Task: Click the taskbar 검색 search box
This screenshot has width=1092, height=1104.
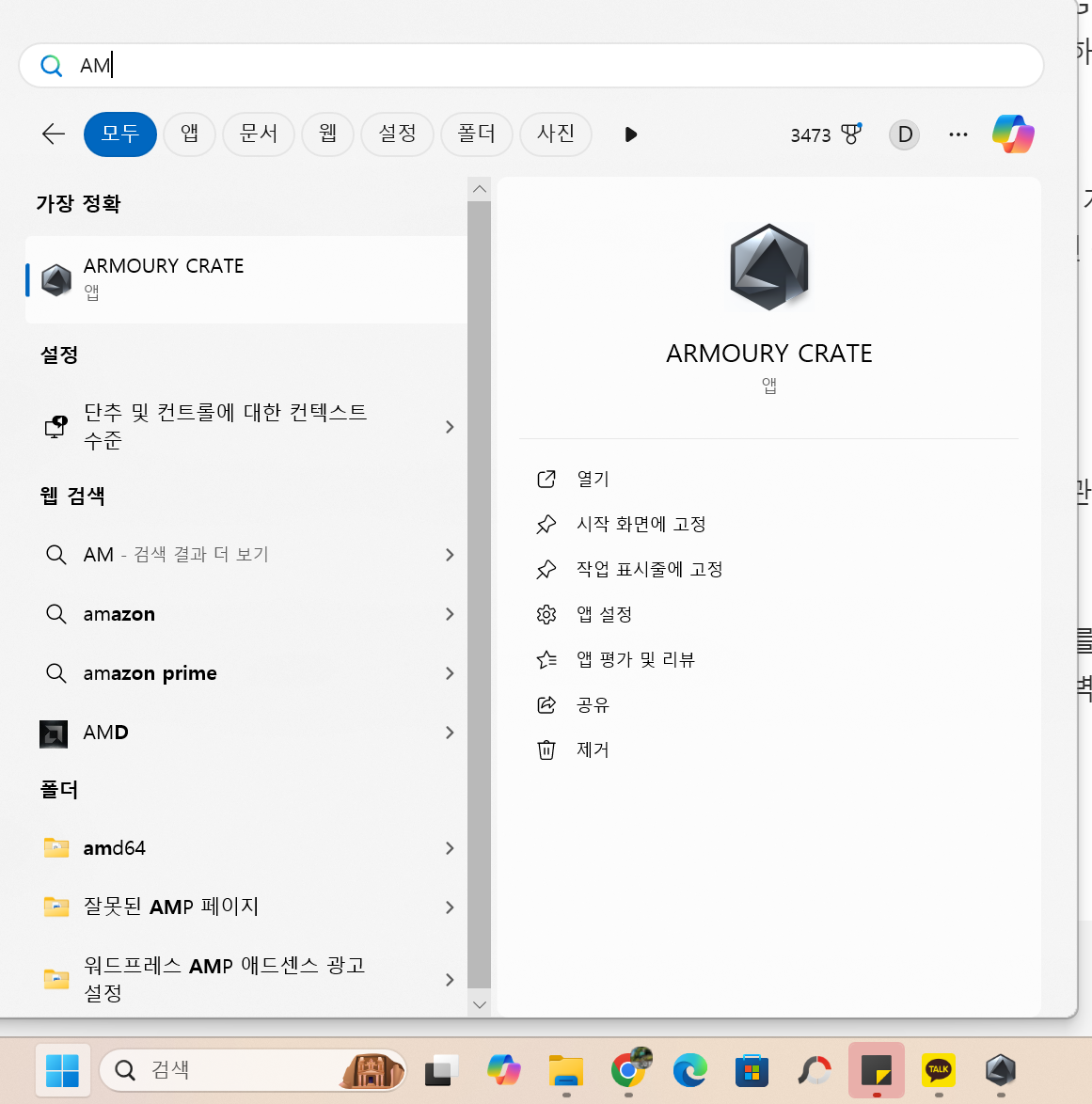Action: coord(253,1070)
